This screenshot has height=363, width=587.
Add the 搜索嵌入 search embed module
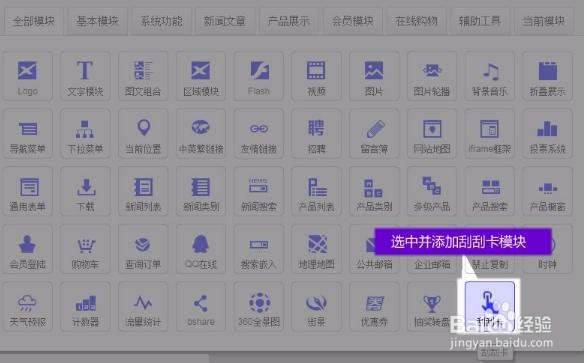tap(259, 249)
